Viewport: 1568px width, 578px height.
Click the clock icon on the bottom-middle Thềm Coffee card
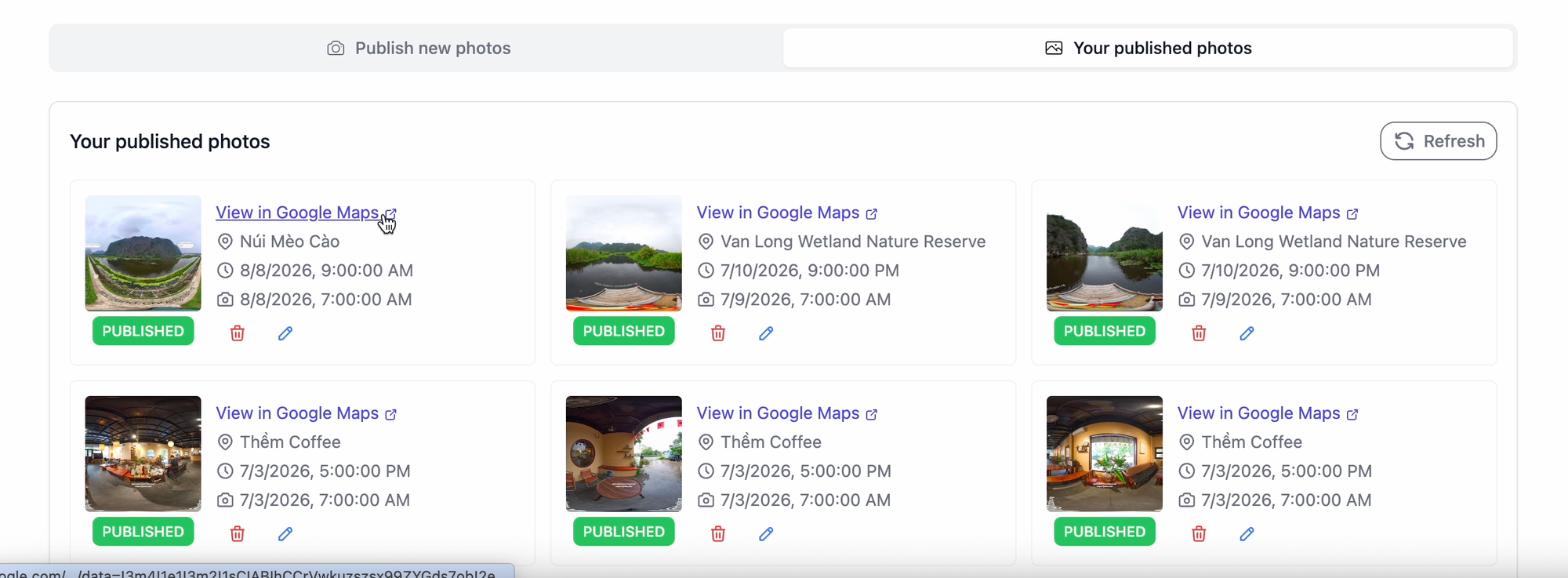pos(706,471)
